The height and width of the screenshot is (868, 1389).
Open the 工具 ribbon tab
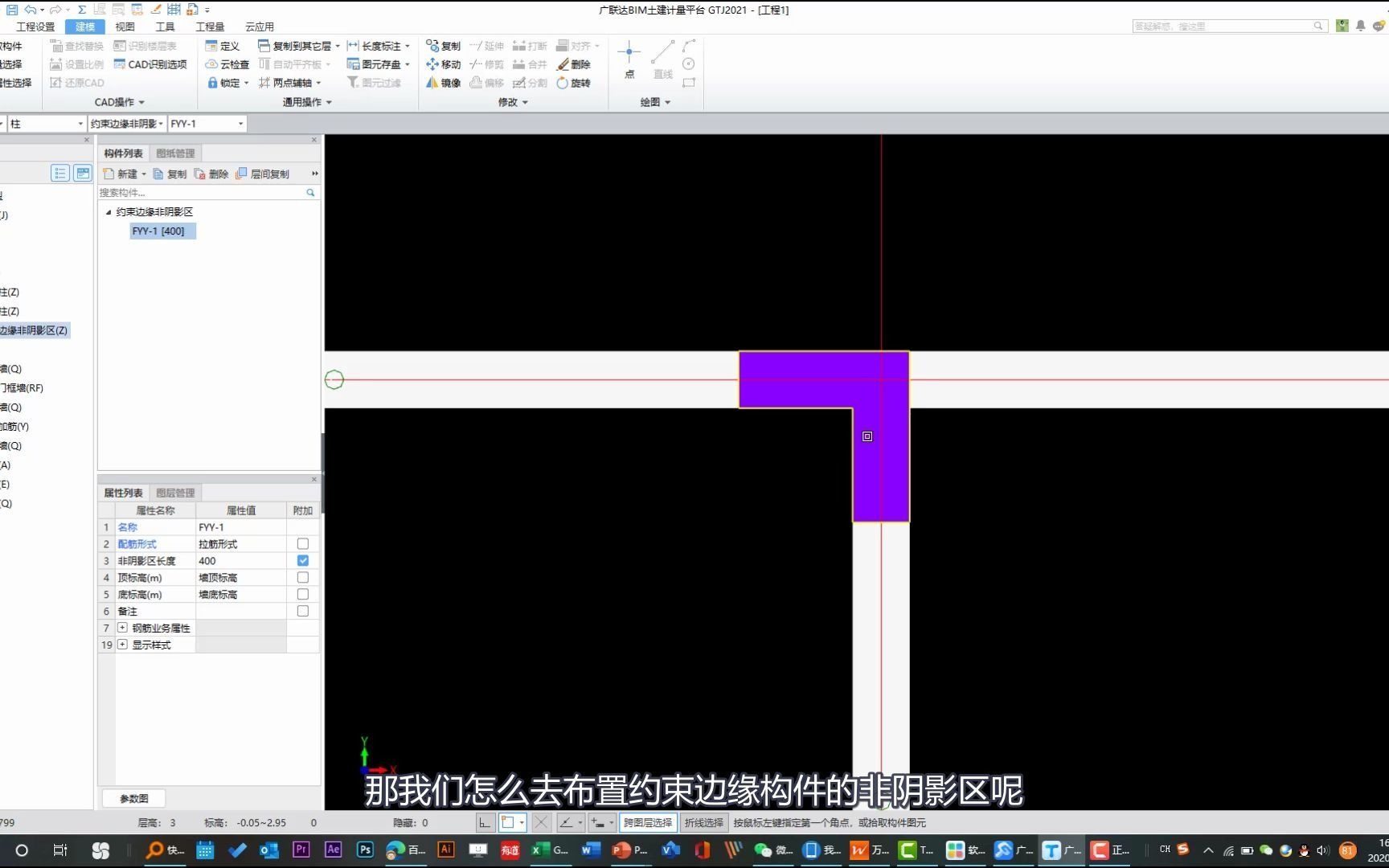[165, 27]
